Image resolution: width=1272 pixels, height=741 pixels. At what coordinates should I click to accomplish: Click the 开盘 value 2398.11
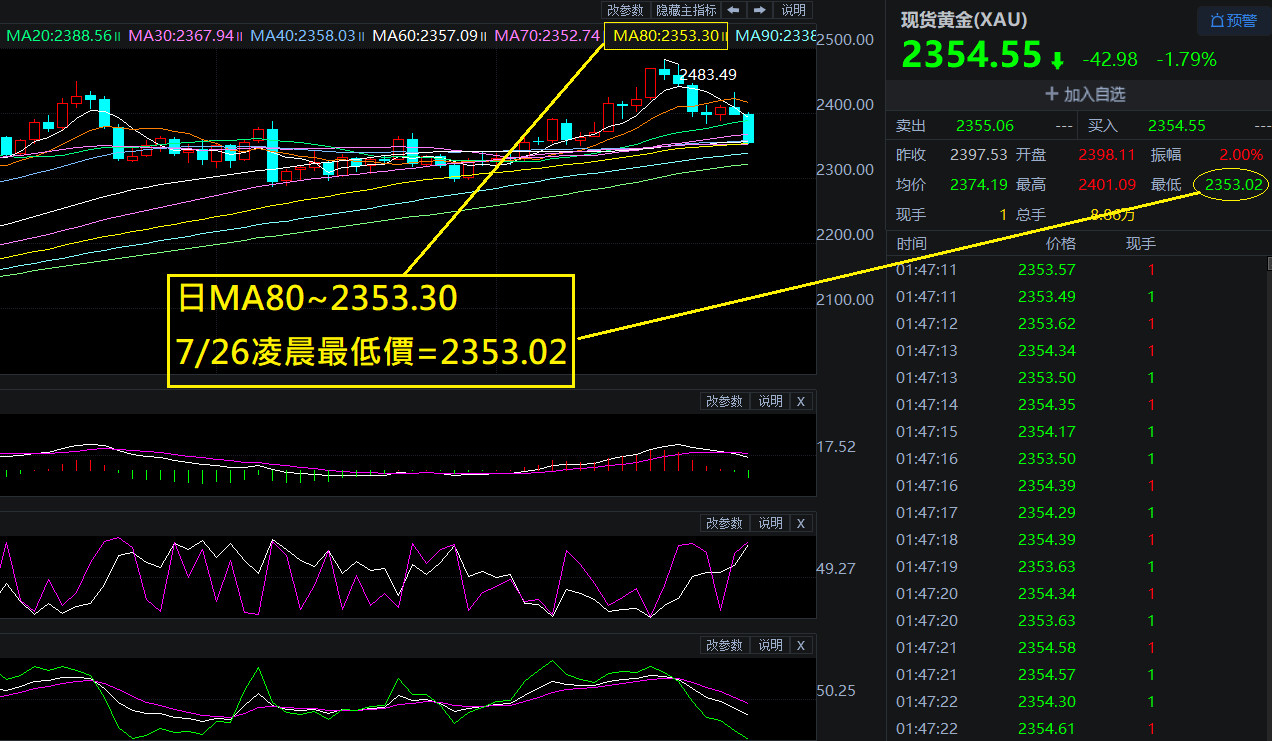tap(1107, 155)
